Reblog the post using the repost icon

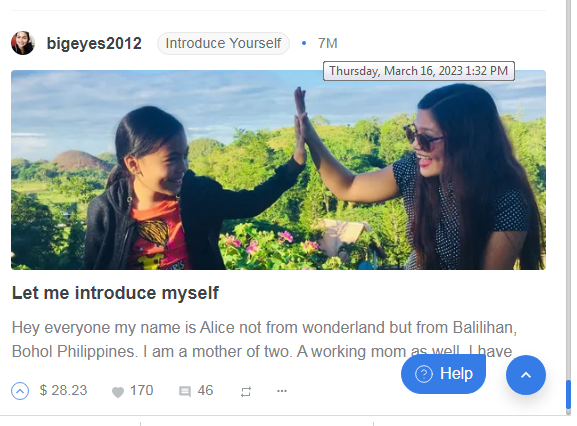(x=246, y=392)
